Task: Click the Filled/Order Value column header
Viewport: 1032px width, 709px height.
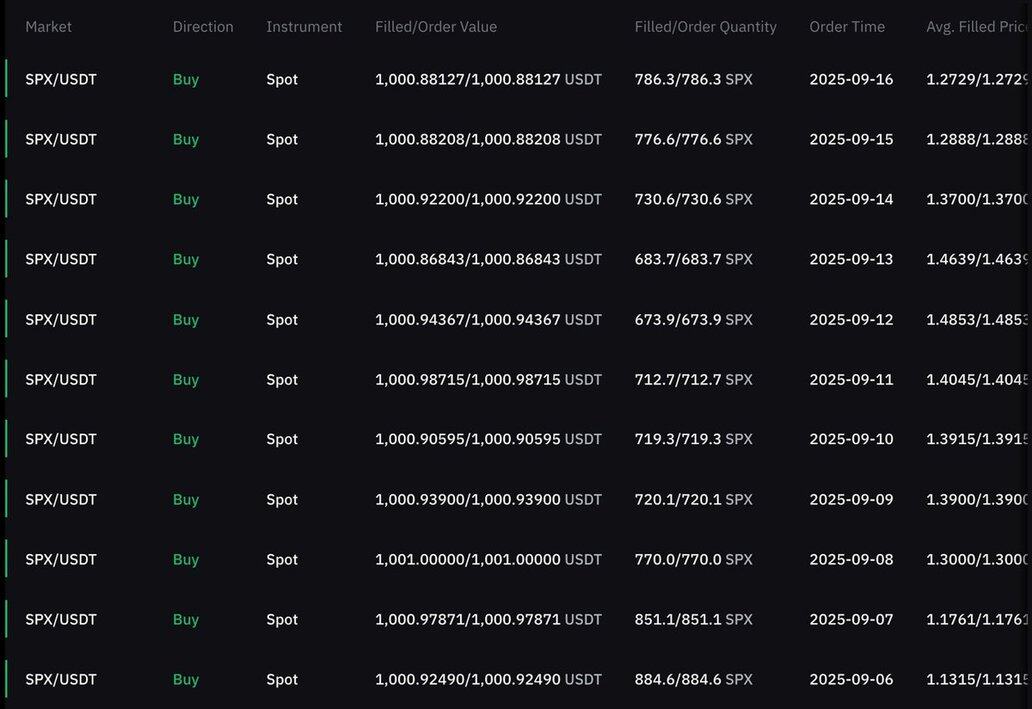Action: 436,26
